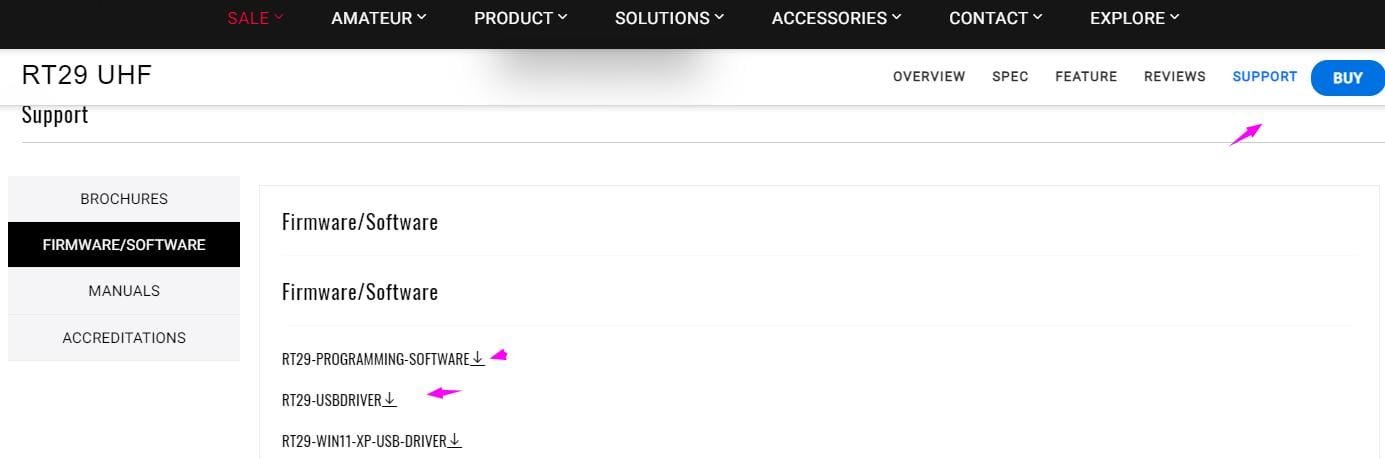Screen dimensions: 1385x459
Task: Expand the SALE menu chevron
Action: (279, 17)
